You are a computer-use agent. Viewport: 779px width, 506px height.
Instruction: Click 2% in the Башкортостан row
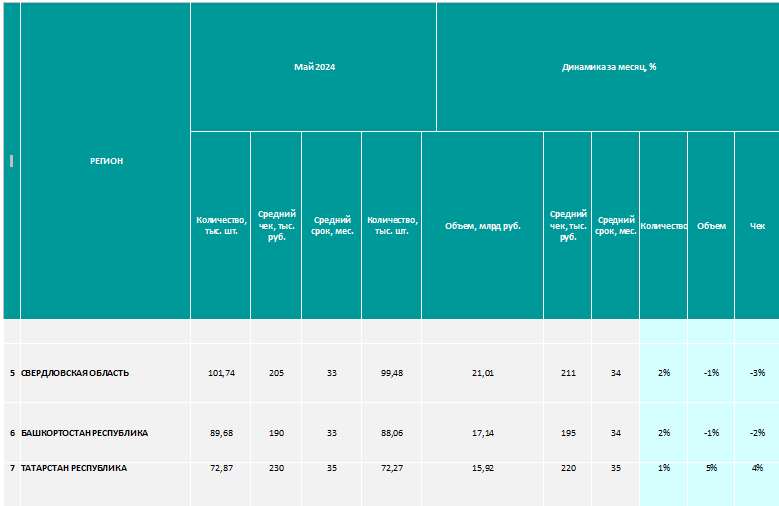coord(663,433)
